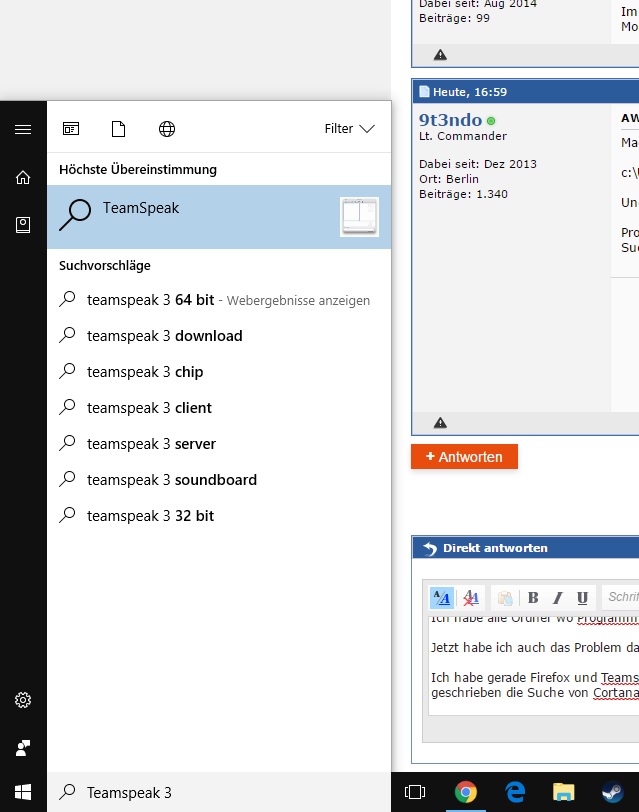The width and height of the screenshot is (639, 812).
Task: Open Task View on the taskbar
Action: (x=415, y=792)
